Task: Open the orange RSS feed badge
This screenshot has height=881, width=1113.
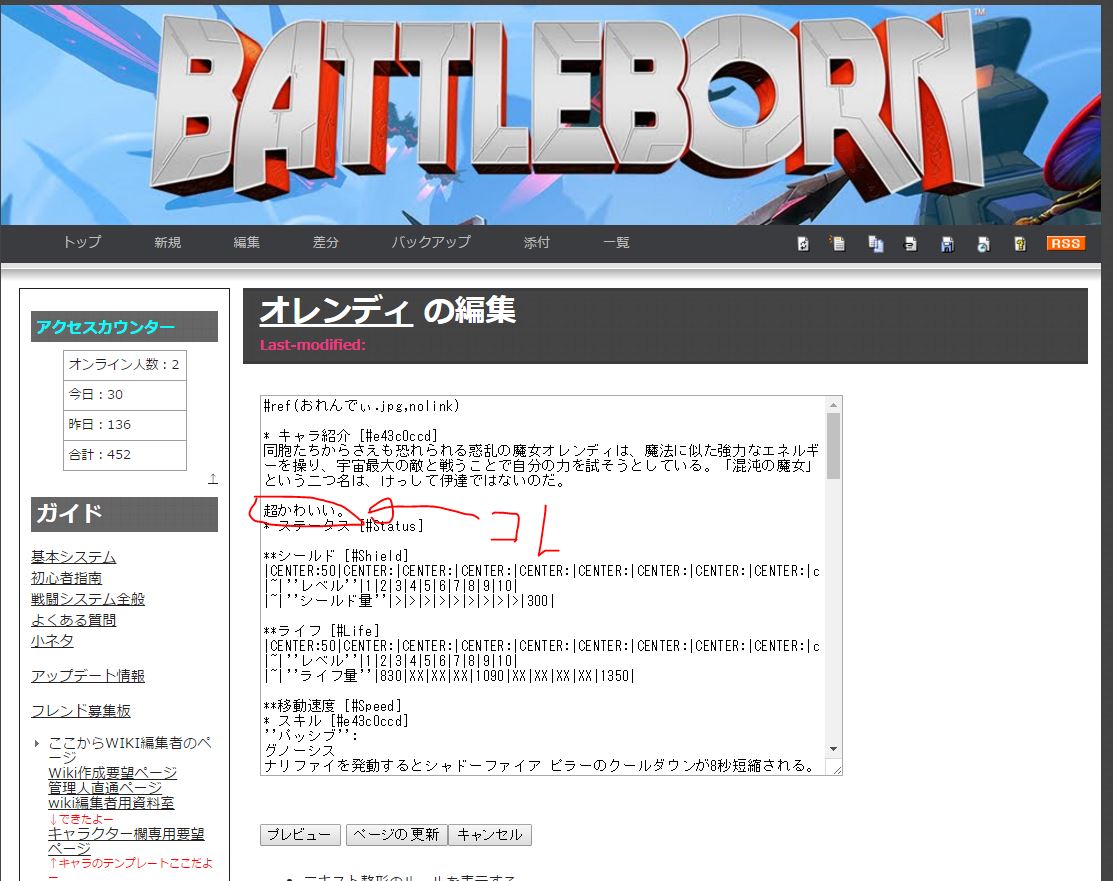Action: 1065,243
